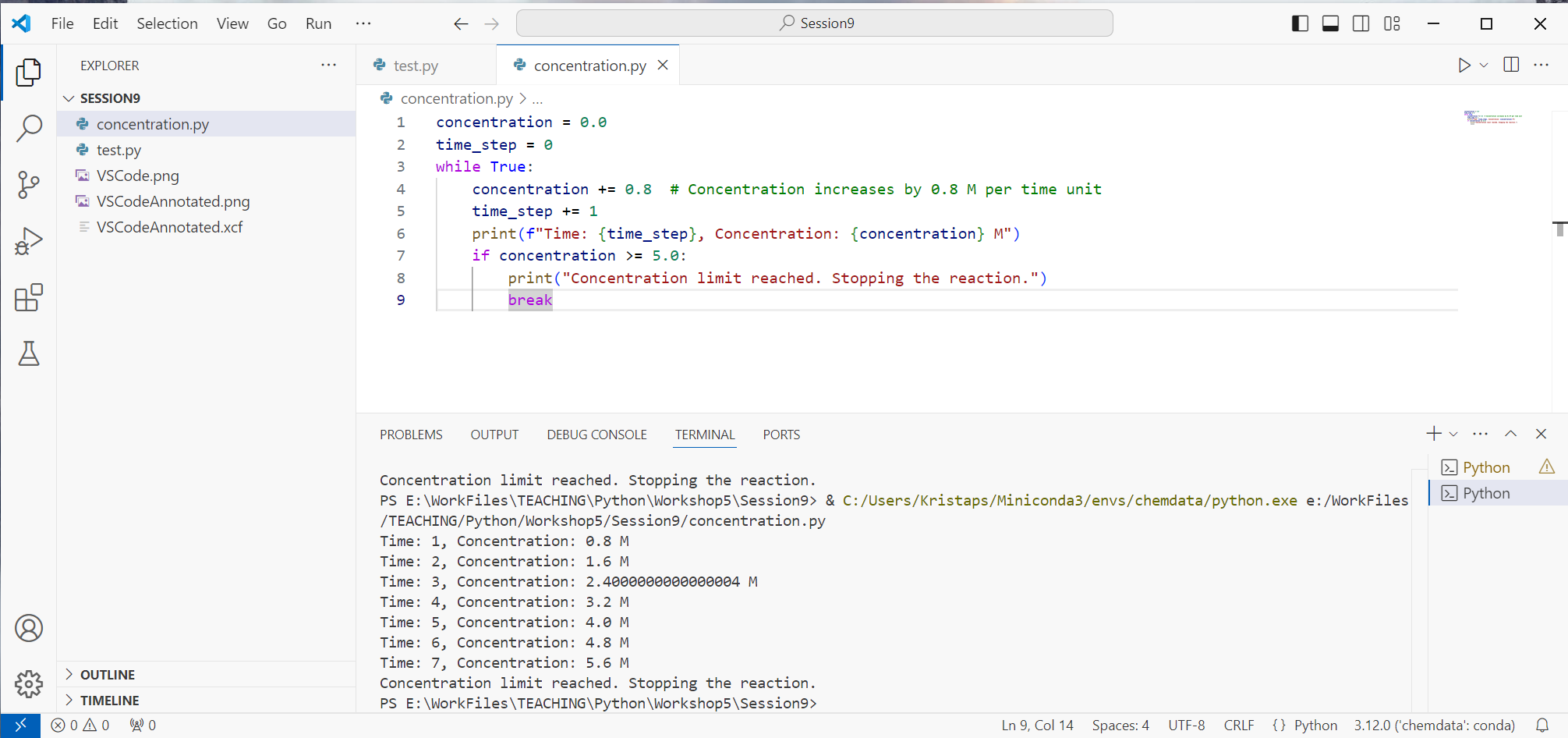Viewport: 1568px width, 738px height.
Task: Open the Selection menu
Action: click(x=168, y=23)
